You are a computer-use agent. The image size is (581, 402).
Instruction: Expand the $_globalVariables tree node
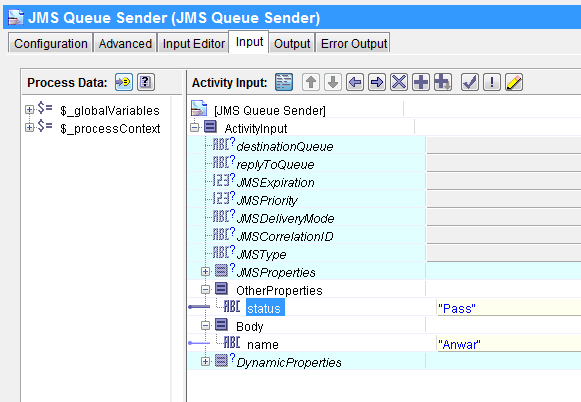[x=29, y=110]
